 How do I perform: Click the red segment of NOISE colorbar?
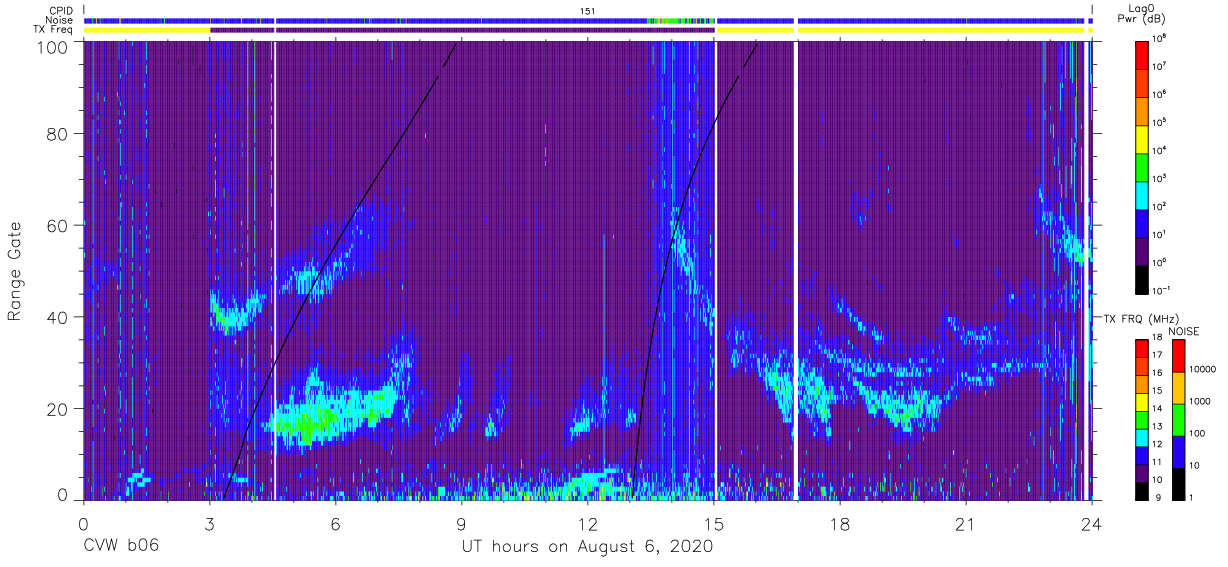pyautogui.click(x=1178, y=355)
